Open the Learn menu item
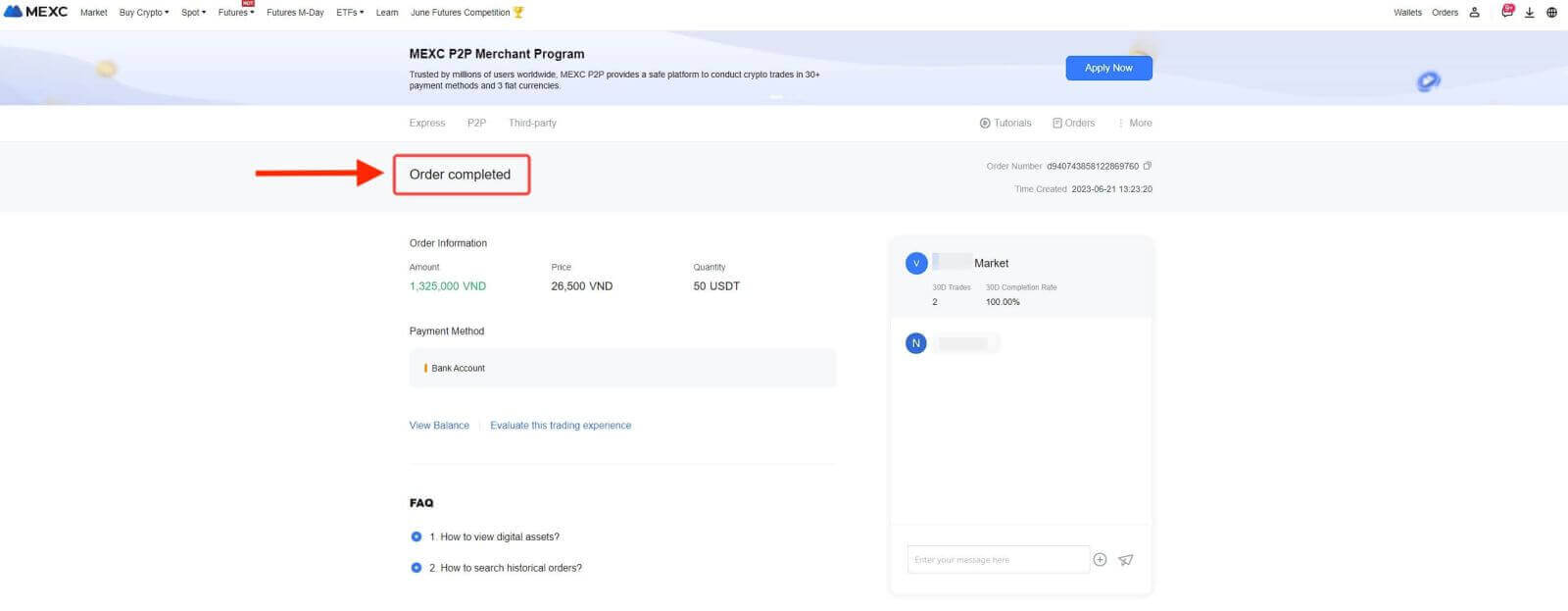Image resolution: width=1568 pixels, height=611 pixels. pos(387,13)
